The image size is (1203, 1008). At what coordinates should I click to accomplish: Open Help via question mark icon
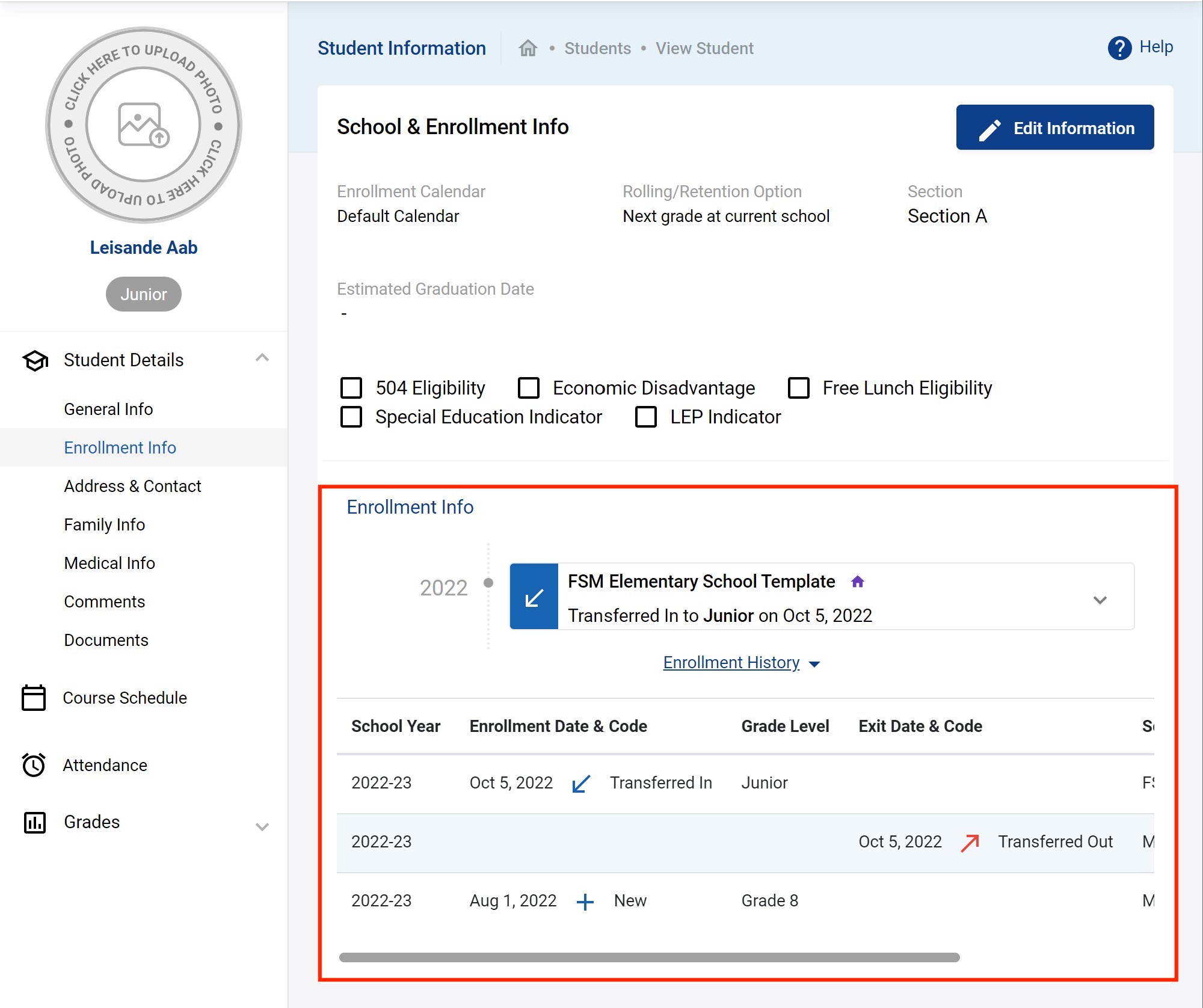tap(1119, 48)
